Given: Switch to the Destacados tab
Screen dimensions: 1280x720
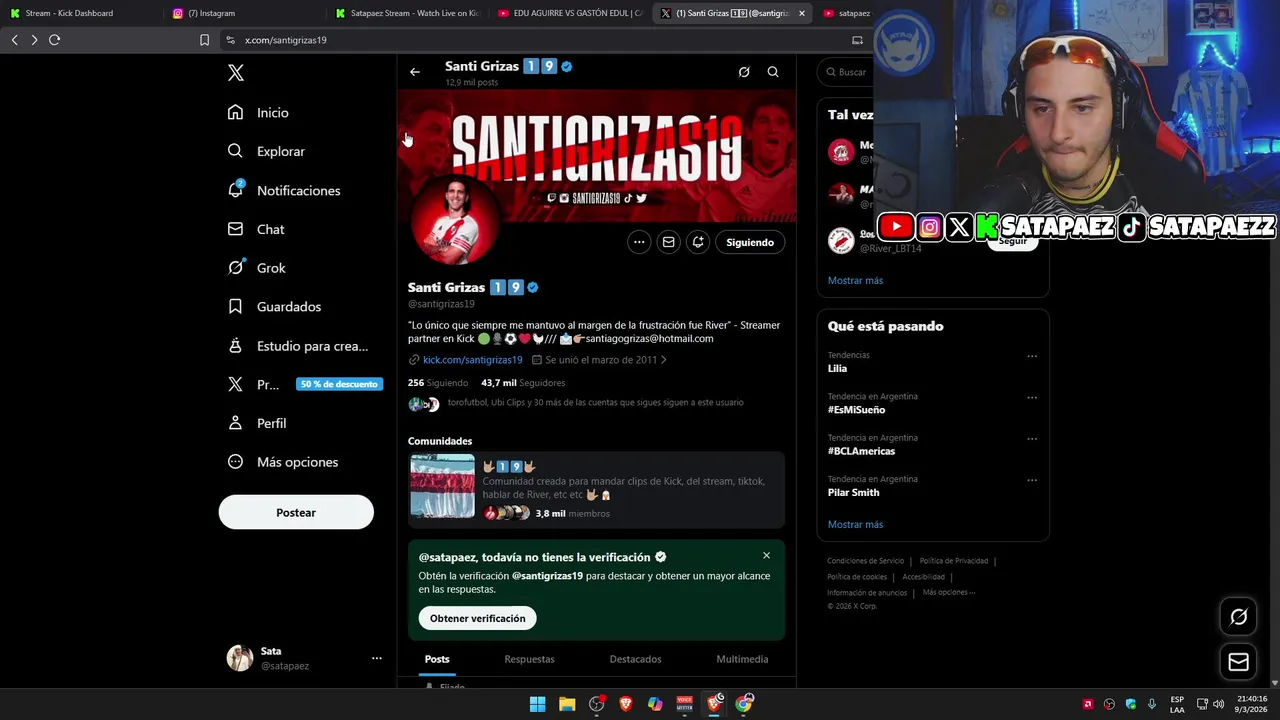Looking at the screenshot, I should pyautogui.click(x=636, y=659).
